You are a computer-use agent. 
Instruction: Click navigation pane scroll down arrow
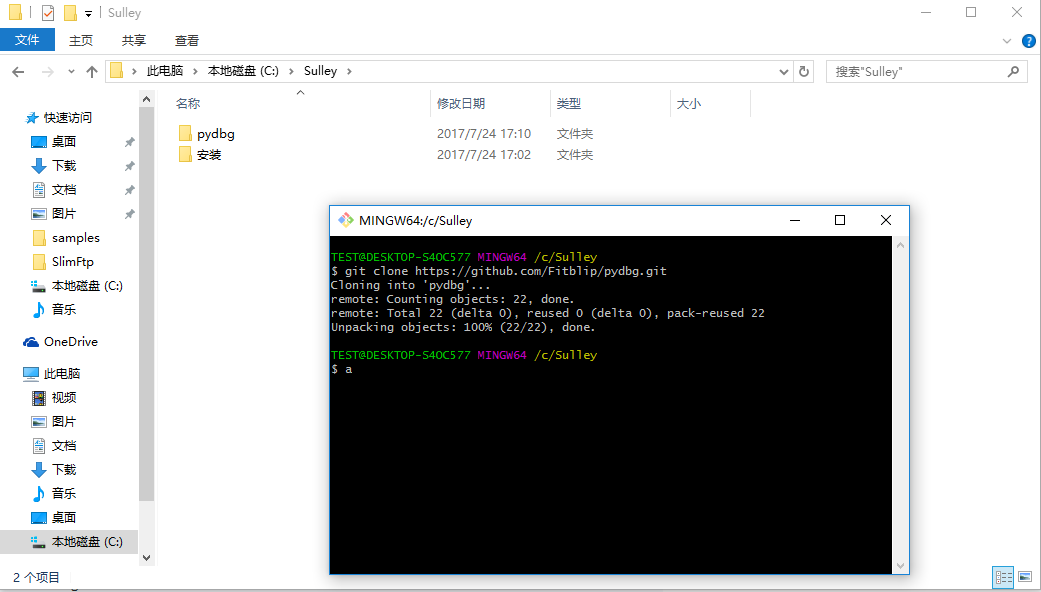point(147,558)
